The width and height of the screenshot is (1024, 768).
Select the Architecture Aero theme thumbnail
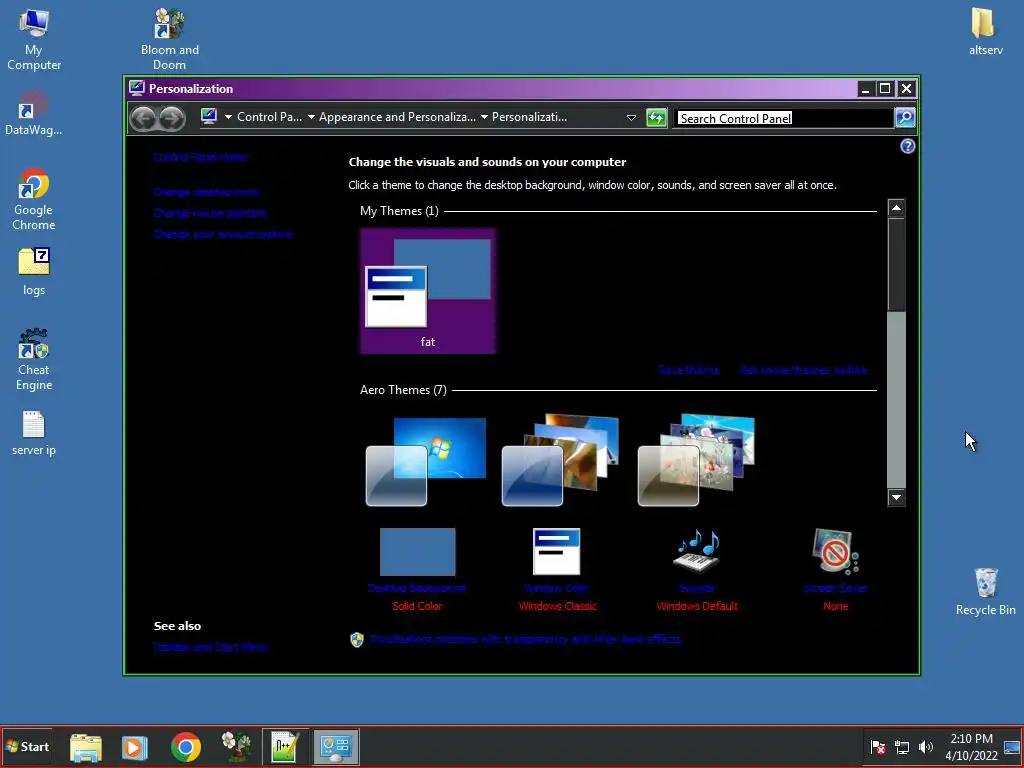pyautogui.click(x=560, y=460)
